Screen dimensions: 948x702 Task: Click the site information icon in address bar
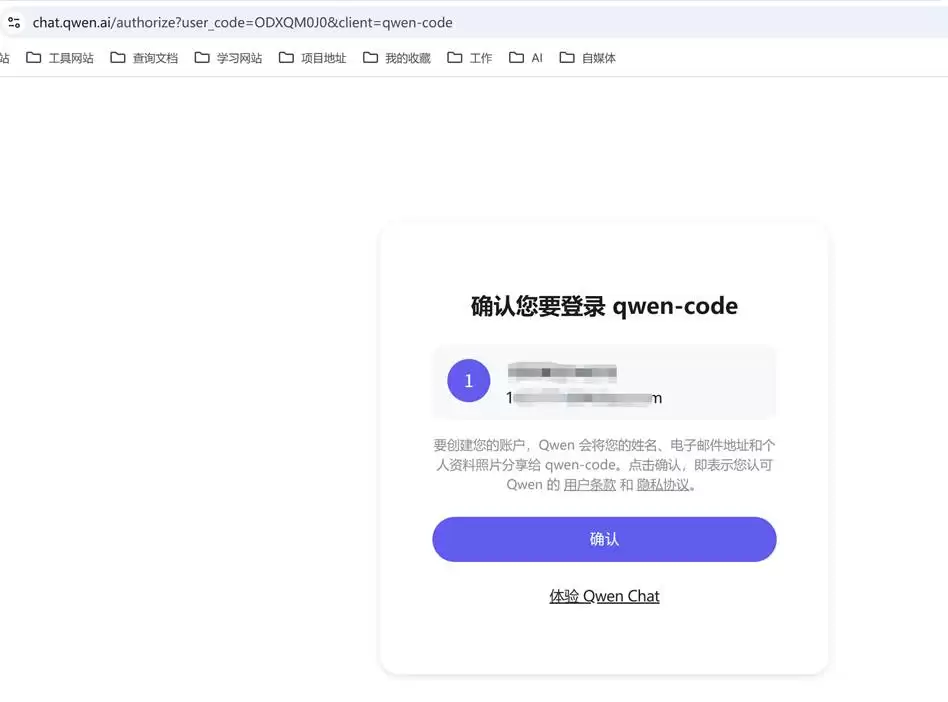(14, 22)
